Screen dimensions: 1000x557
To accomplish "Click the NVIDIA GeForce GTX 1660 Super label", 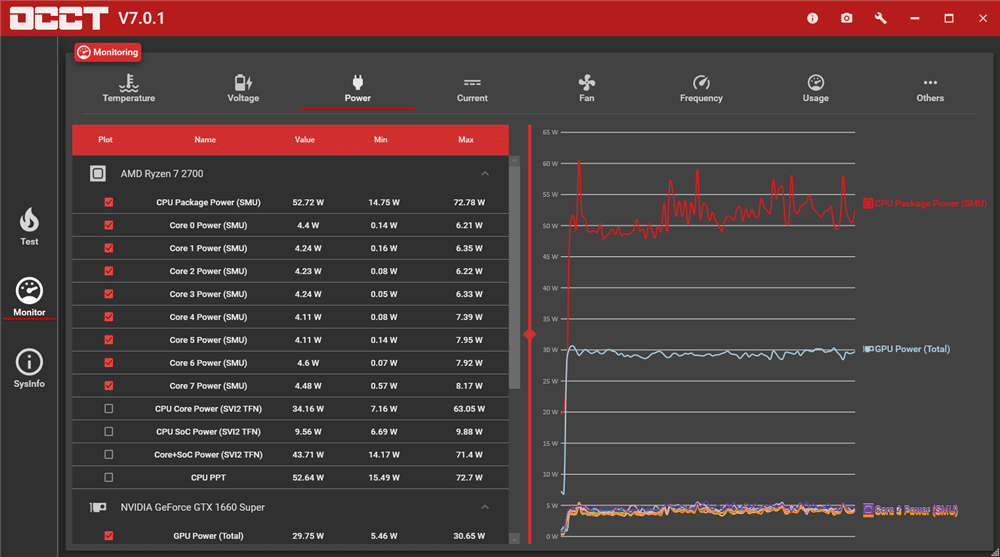I will tap(193, 507).
